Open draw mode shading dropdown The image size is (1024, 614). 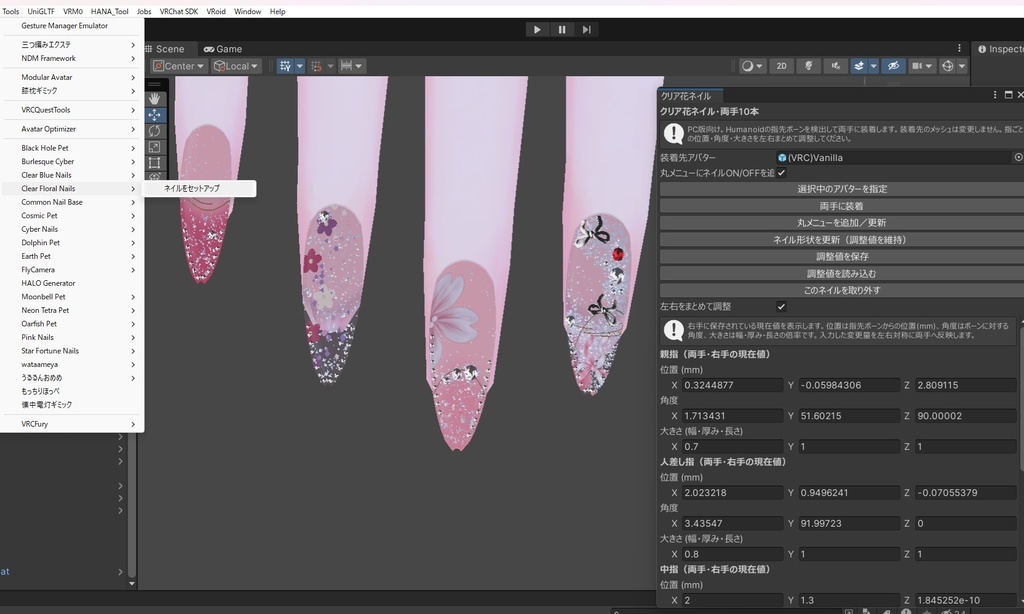[x=752, y=66]
